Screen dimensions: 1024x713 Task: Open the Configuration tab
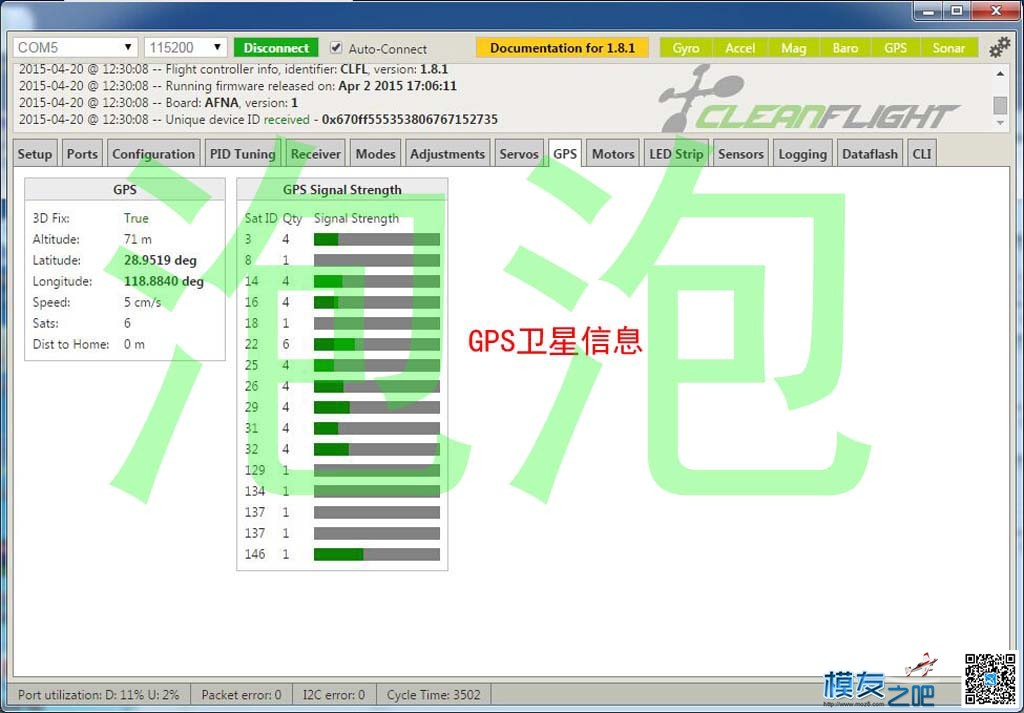[x=153, y=154]
